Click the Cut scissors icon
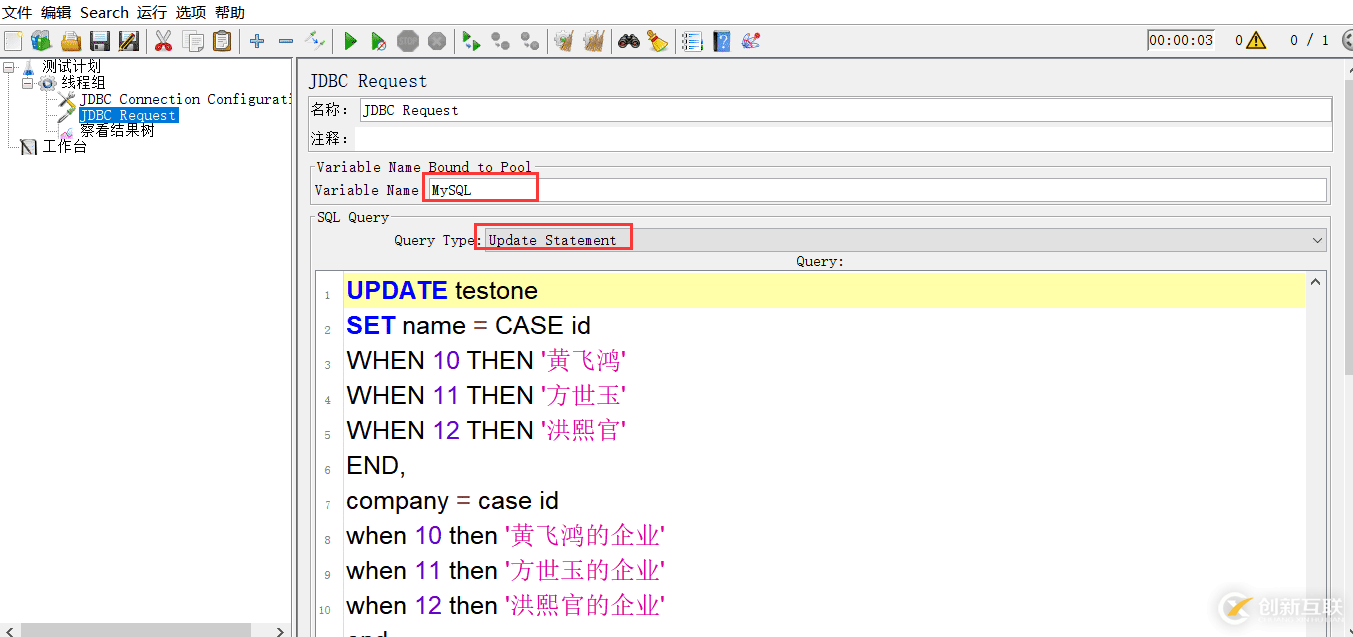Viewport: 1353px width, 637px height. coord(163,41)
